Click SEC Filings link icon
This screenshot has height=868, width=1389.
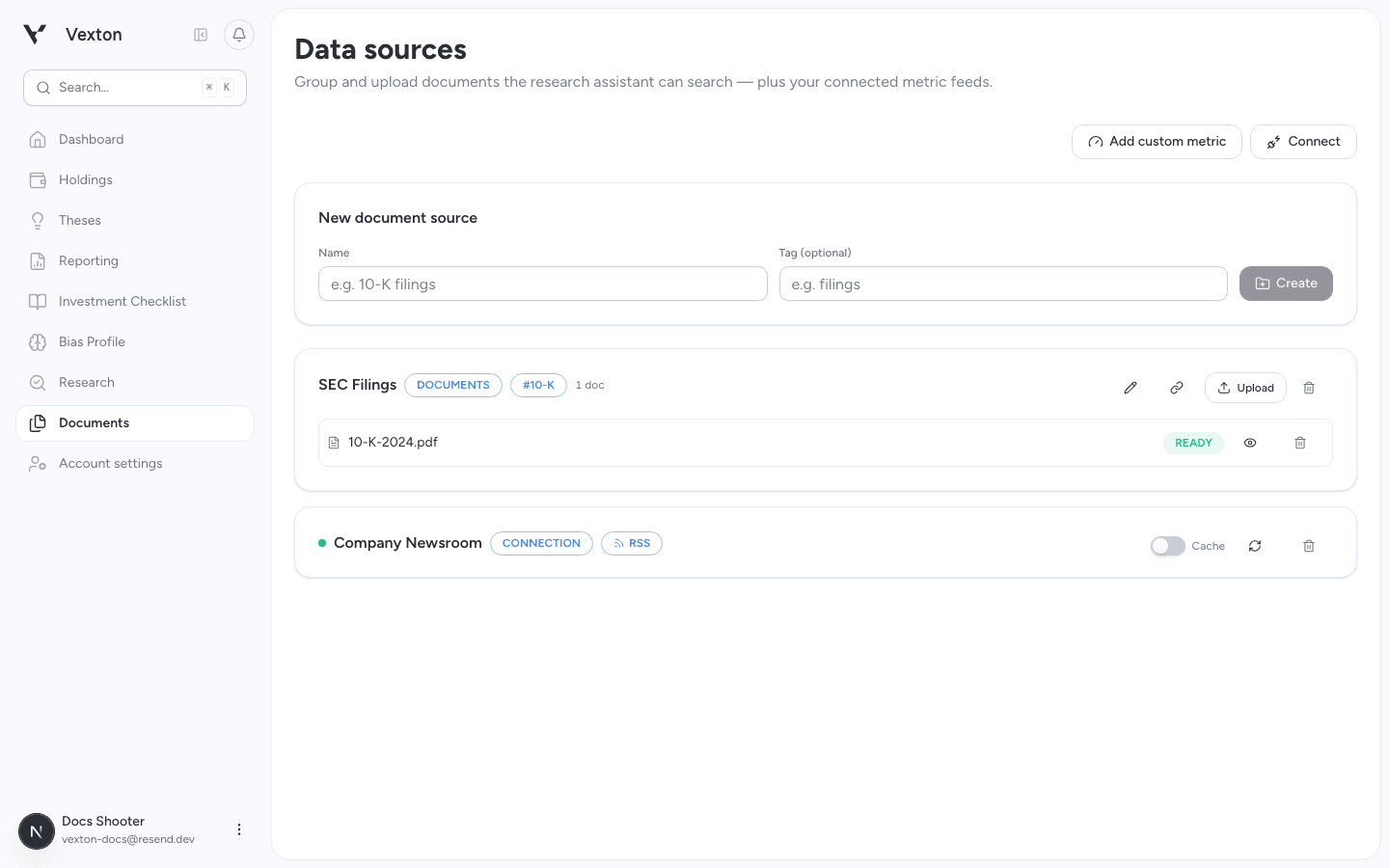point(1177,388)
